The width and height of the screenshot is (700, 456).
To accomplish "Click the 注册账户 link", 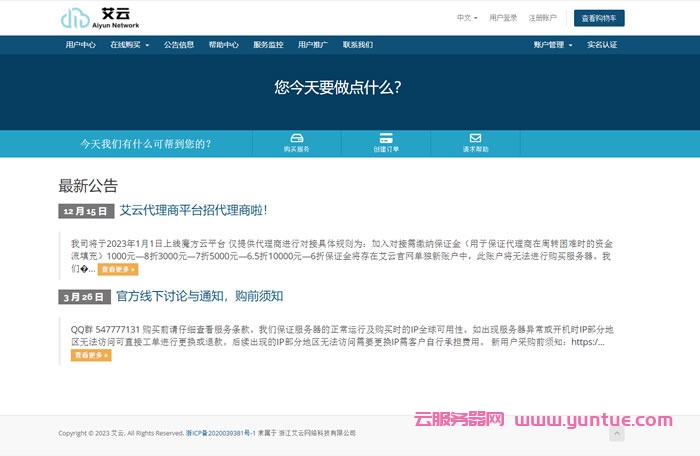I will pyautogui.click(x=543, y=18).
